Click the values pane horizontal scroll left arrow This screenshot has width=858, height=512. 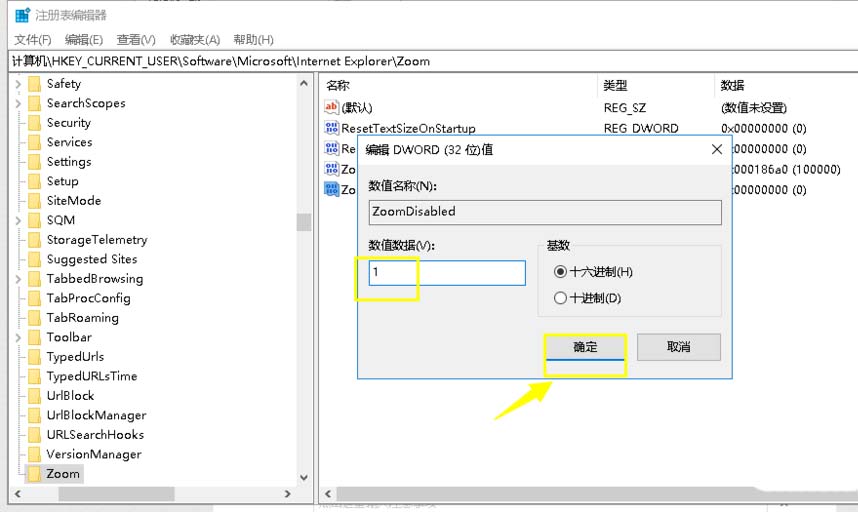pos(328,493)
